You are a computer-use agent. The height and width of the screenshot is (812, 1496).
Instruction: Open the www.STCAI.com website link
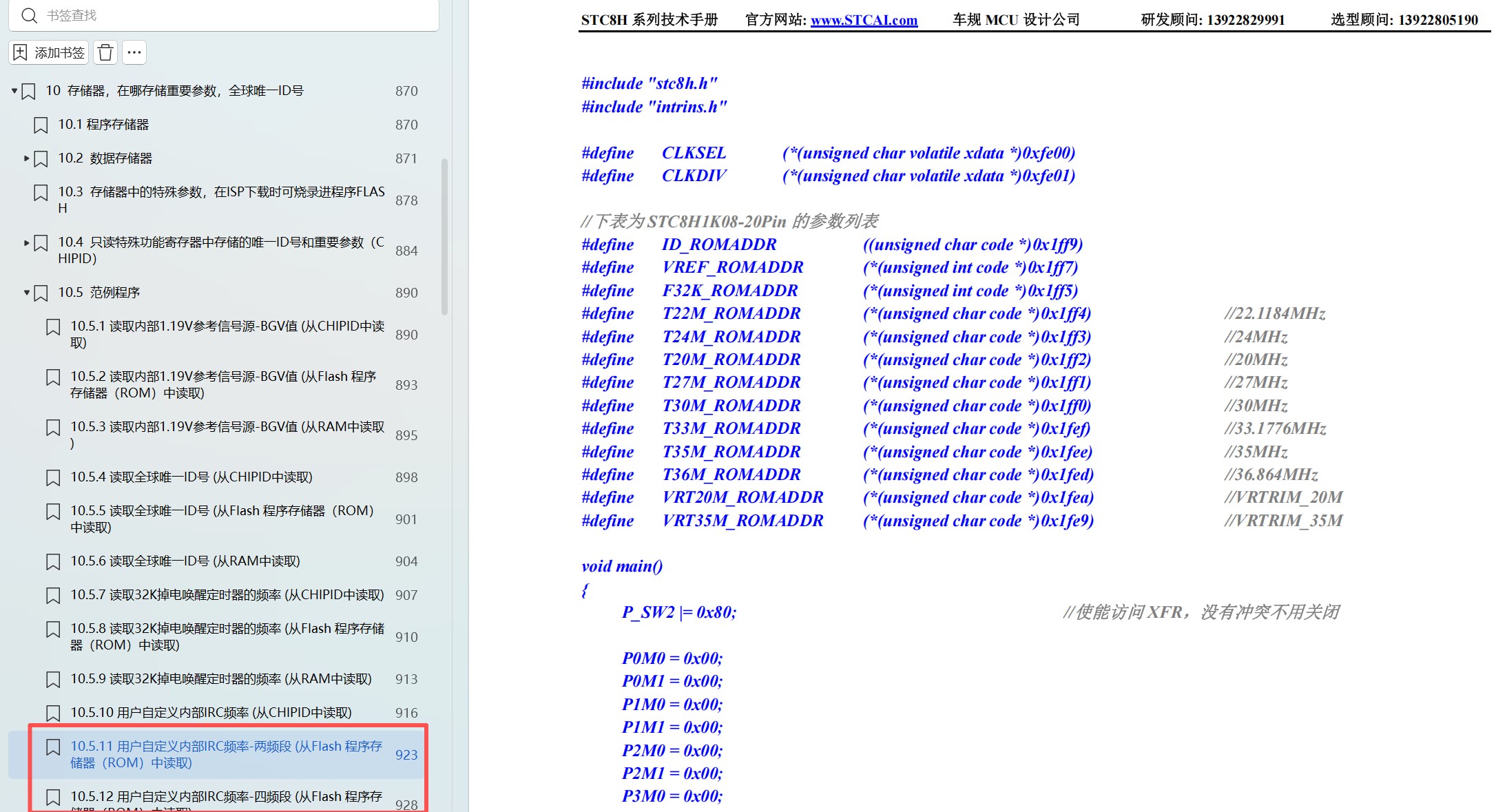point(864,20)
